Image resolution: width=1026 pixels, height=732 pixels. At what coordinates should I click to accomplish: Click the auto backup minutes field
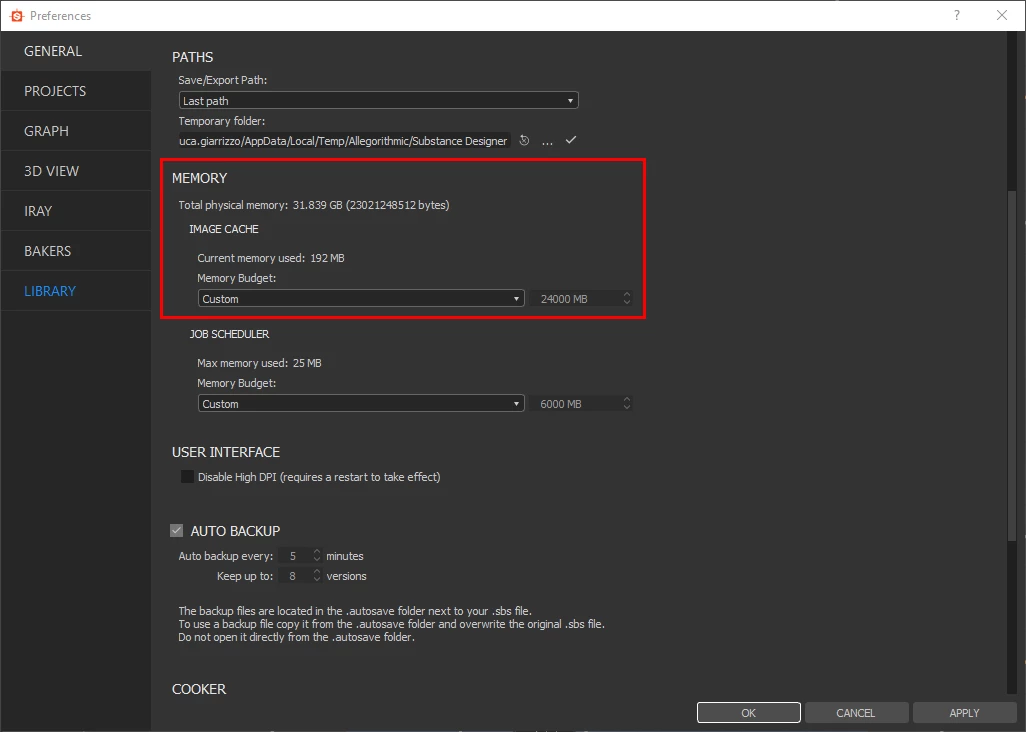click(300, 555)
